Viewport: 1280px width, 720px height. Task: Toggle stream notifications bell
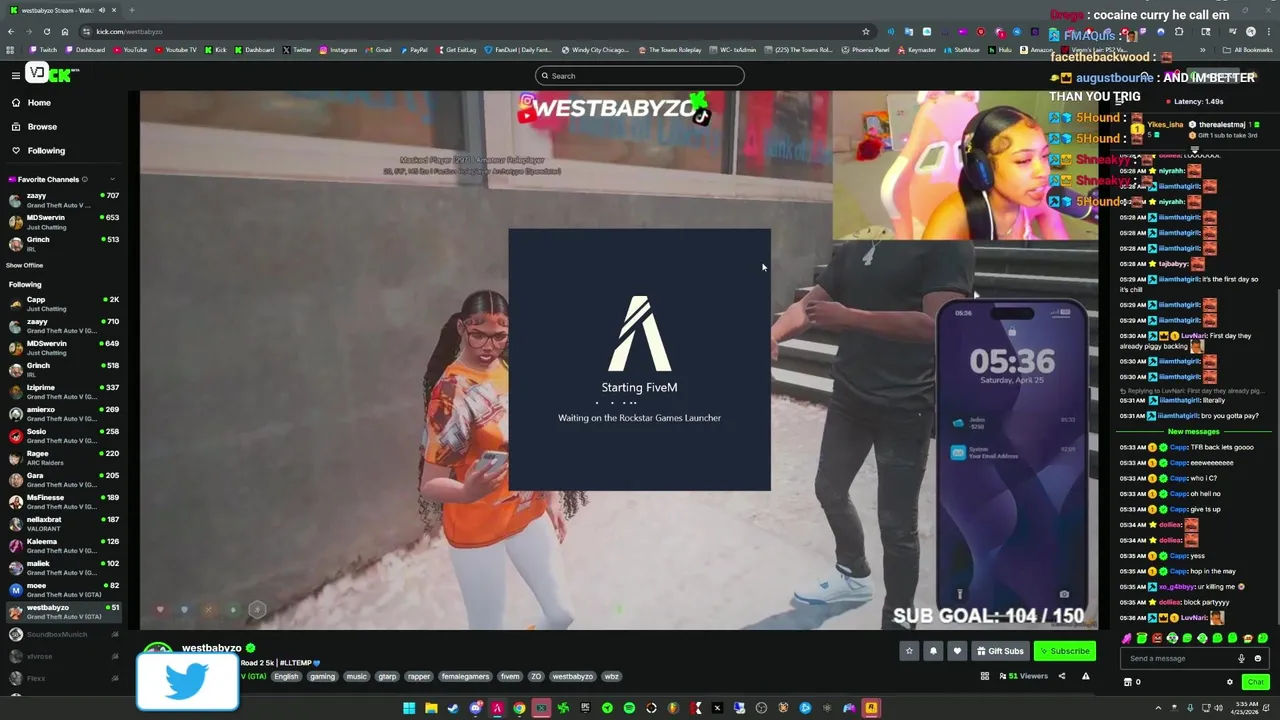click(x=933, y=651)
